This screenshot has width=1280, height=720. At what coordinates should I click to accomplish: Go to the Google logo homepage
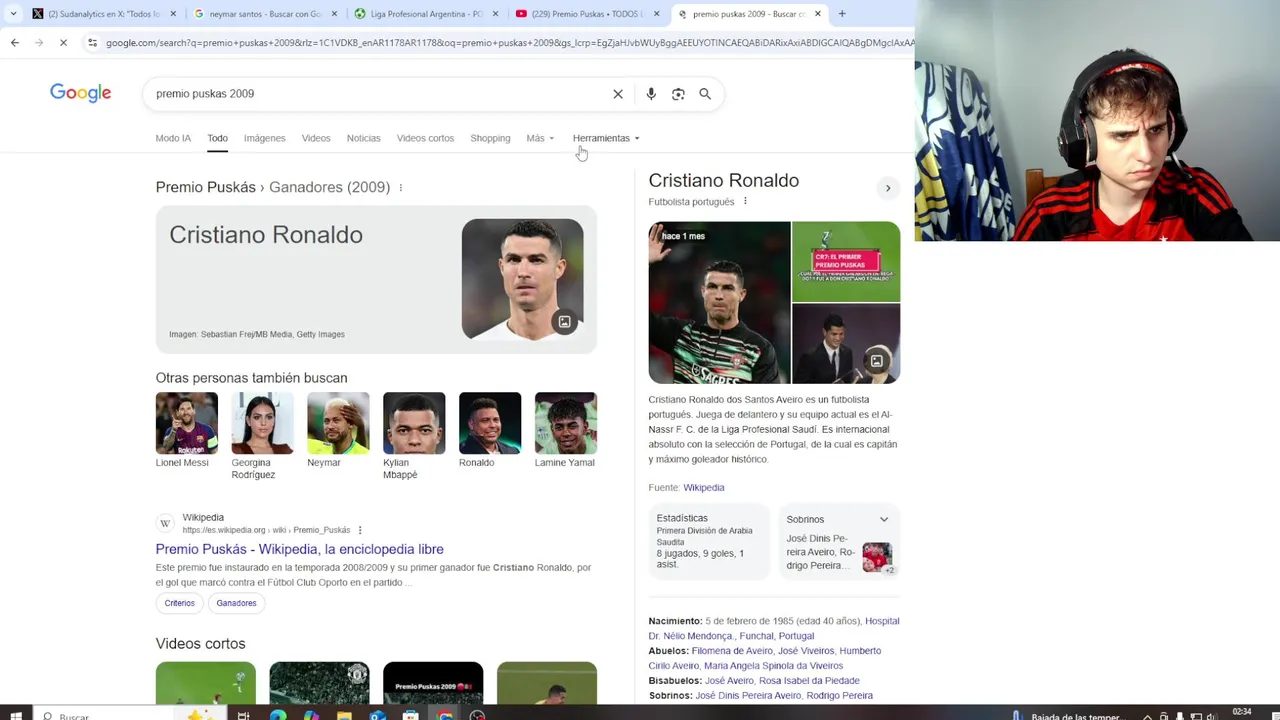click(81, 93)
